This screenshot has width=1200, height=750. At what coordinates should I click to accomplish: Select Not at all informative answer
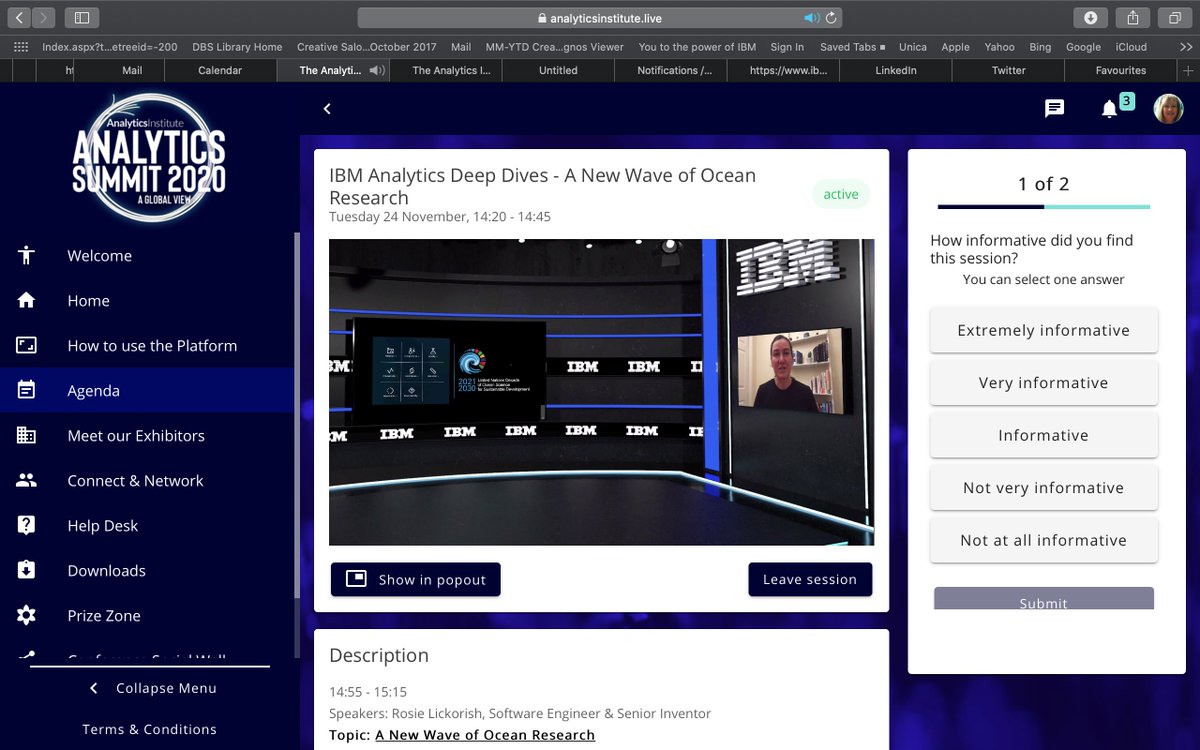click(x=1044, y=540)
